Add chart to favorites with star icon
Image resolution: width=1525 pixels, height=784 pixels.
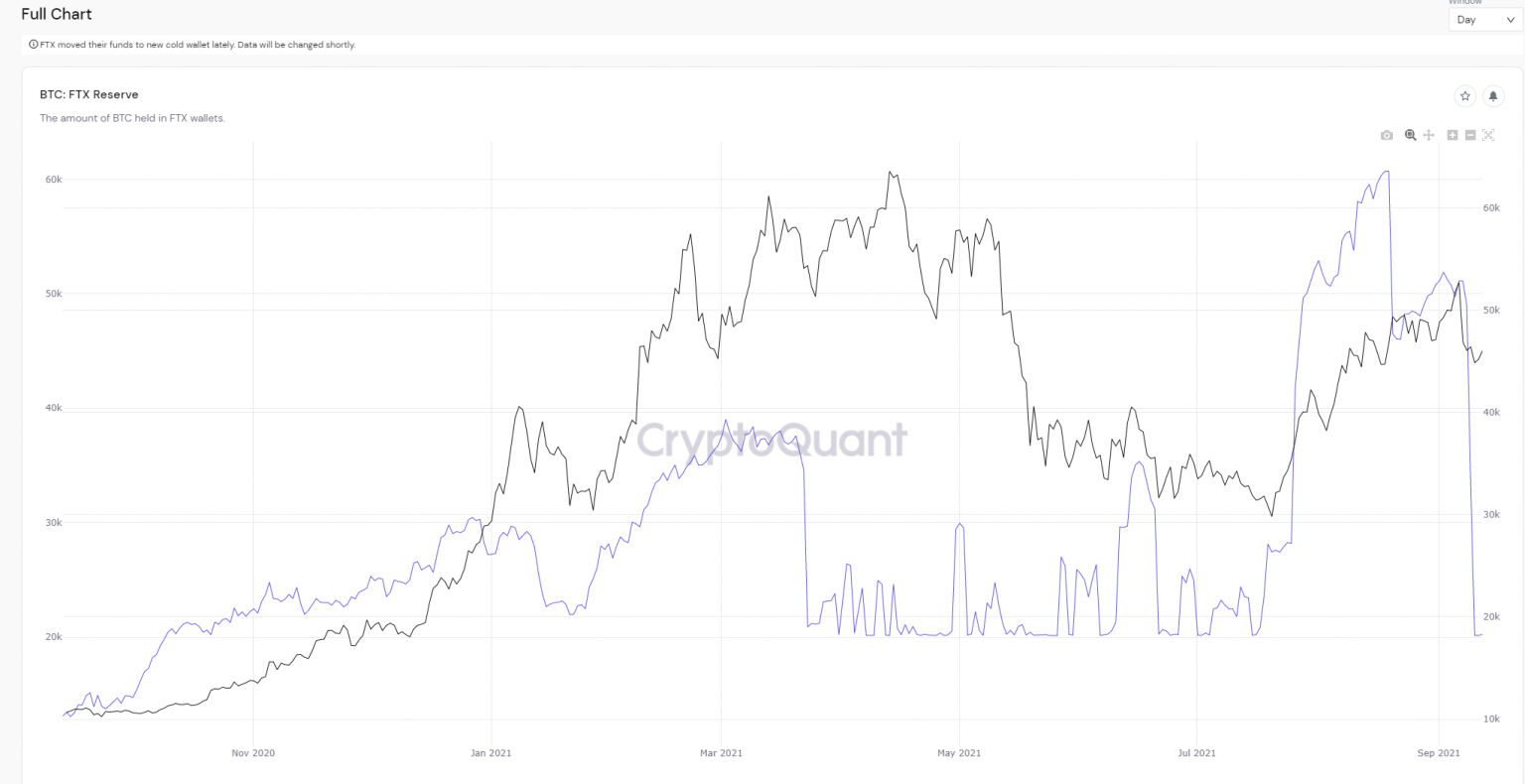[x=1464, y=96]
